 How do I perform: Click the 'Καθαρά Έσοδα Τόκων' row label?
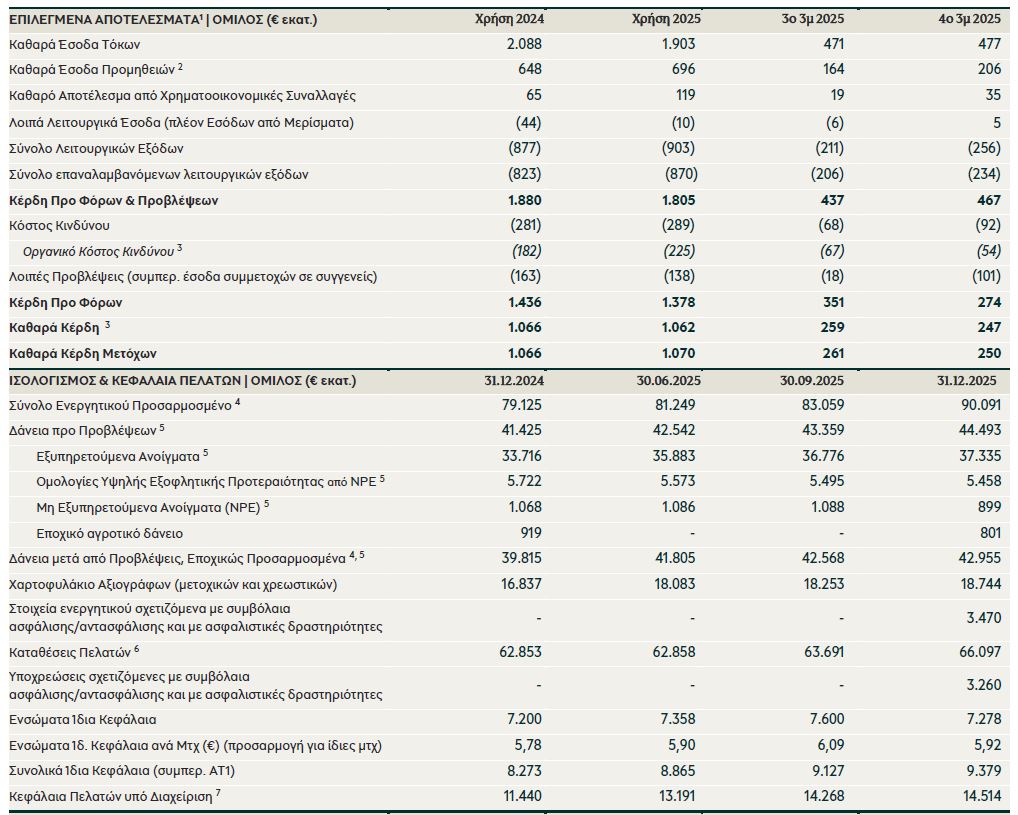click(75, 45)
